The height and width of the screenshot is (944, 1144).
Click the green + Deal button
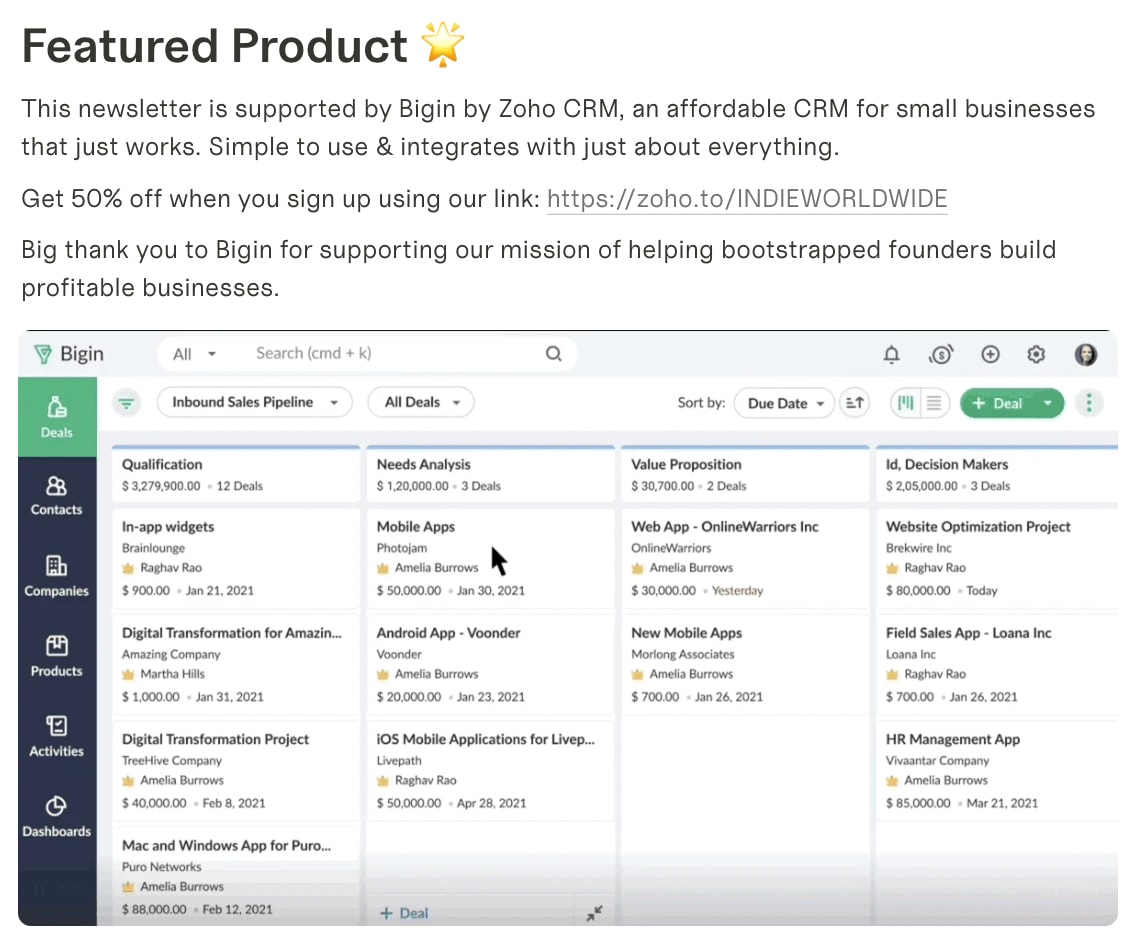pos(997,403)
